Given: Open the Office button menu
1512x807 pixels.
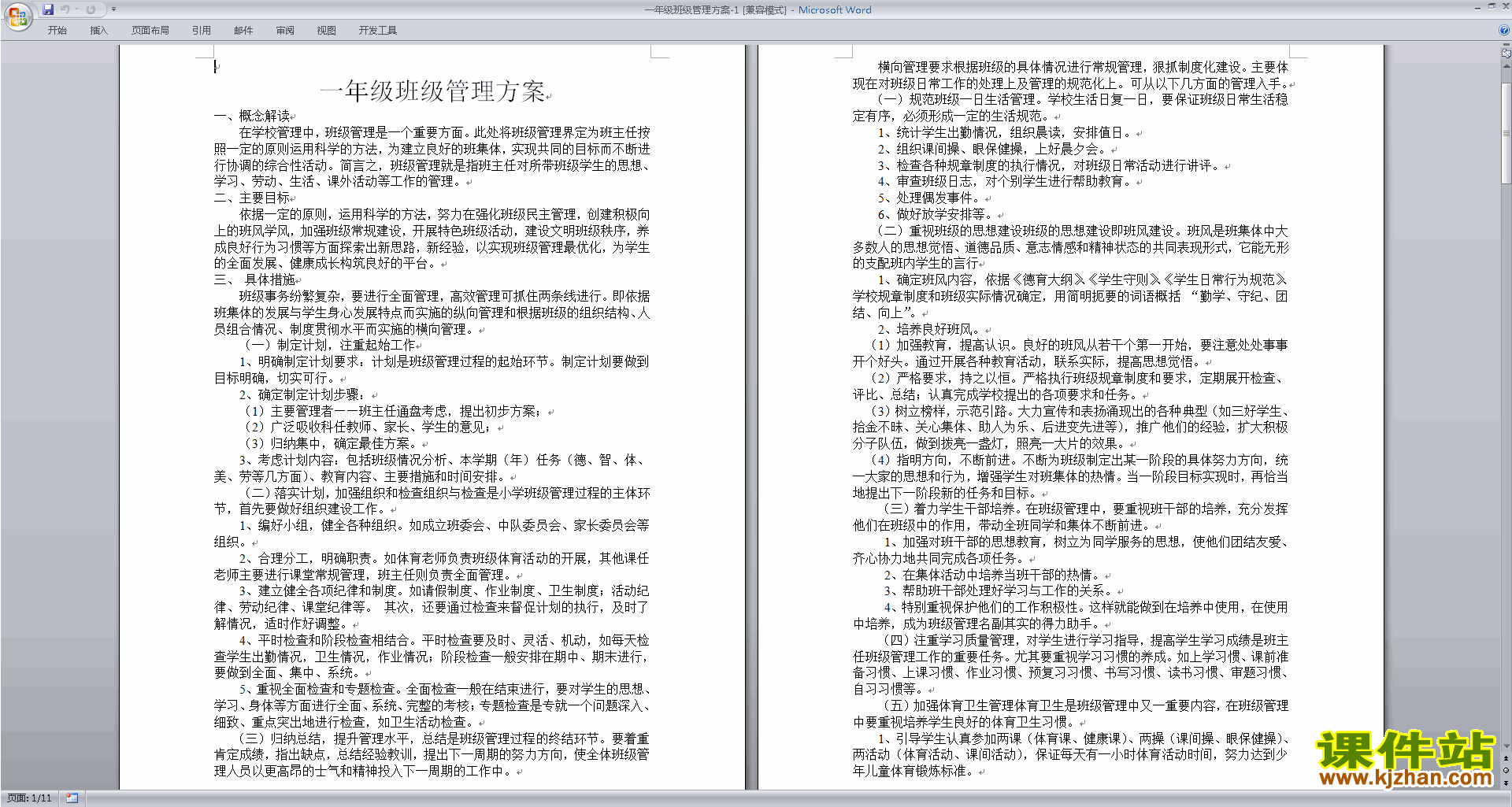Looking at the screenshot, I should 17,16.
